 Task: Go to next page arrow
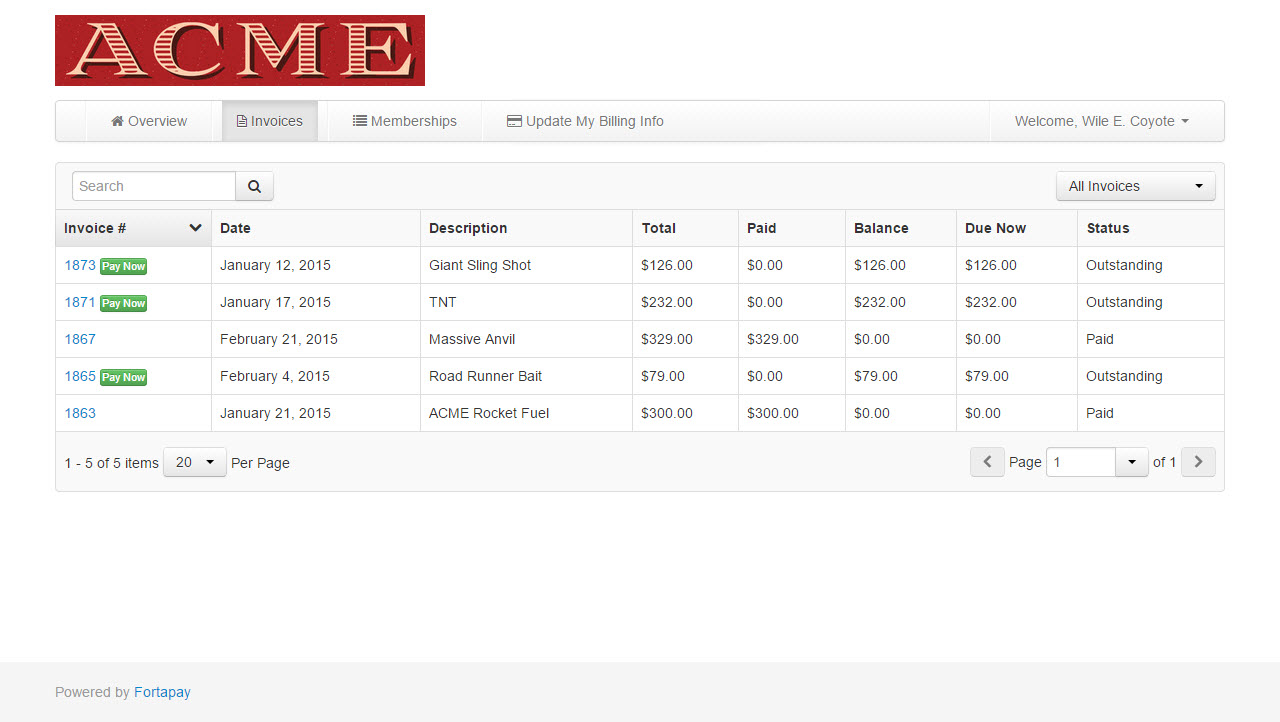[x=1198, y=462]
